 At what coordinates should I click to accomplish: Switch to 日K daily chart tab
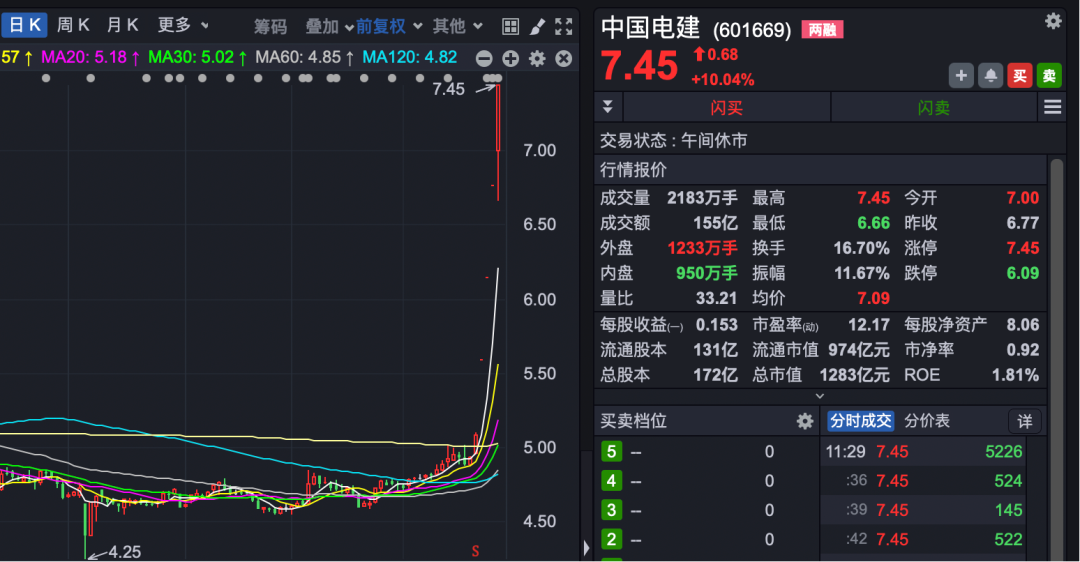(25, 25)
